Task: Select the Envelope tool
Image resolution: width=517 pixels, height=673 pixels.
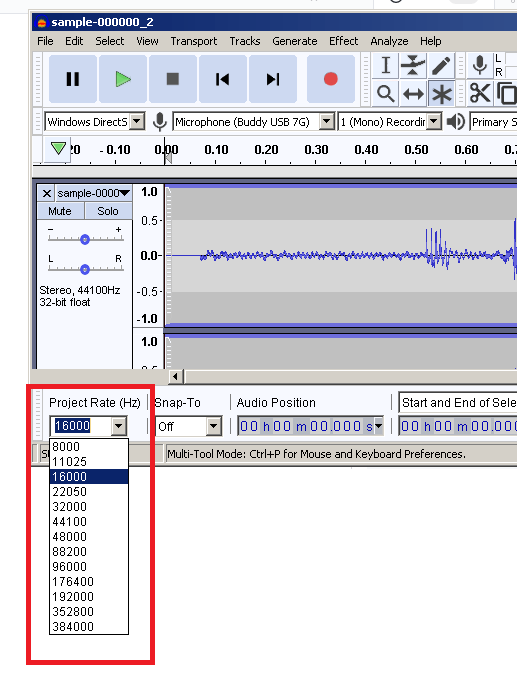Action: [x=413, y=66]
